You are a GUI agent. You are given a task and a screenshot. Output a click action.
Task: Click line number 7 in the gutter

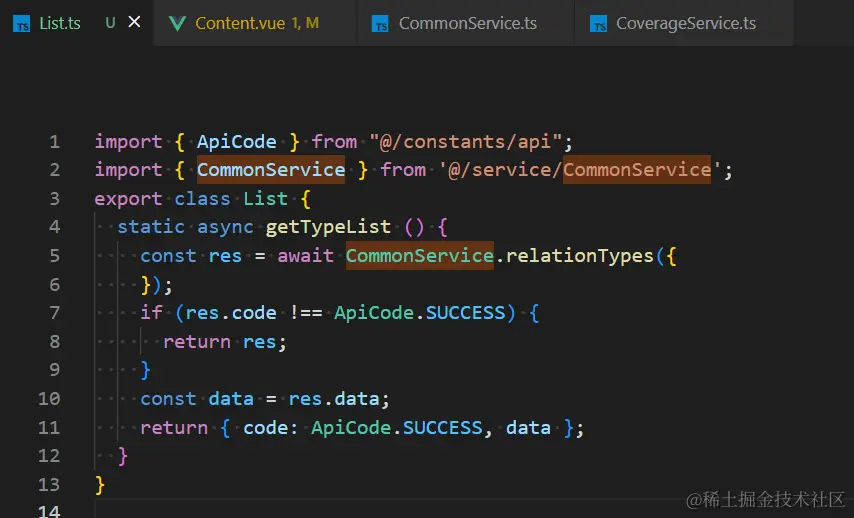coord(54,313)
